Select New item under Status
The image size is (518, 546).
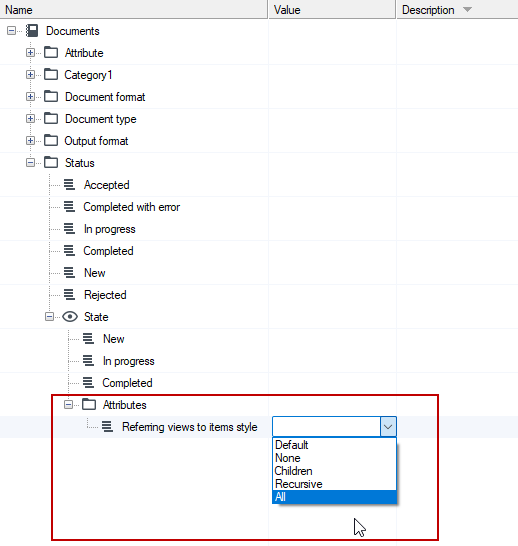(x=95, y=273)
